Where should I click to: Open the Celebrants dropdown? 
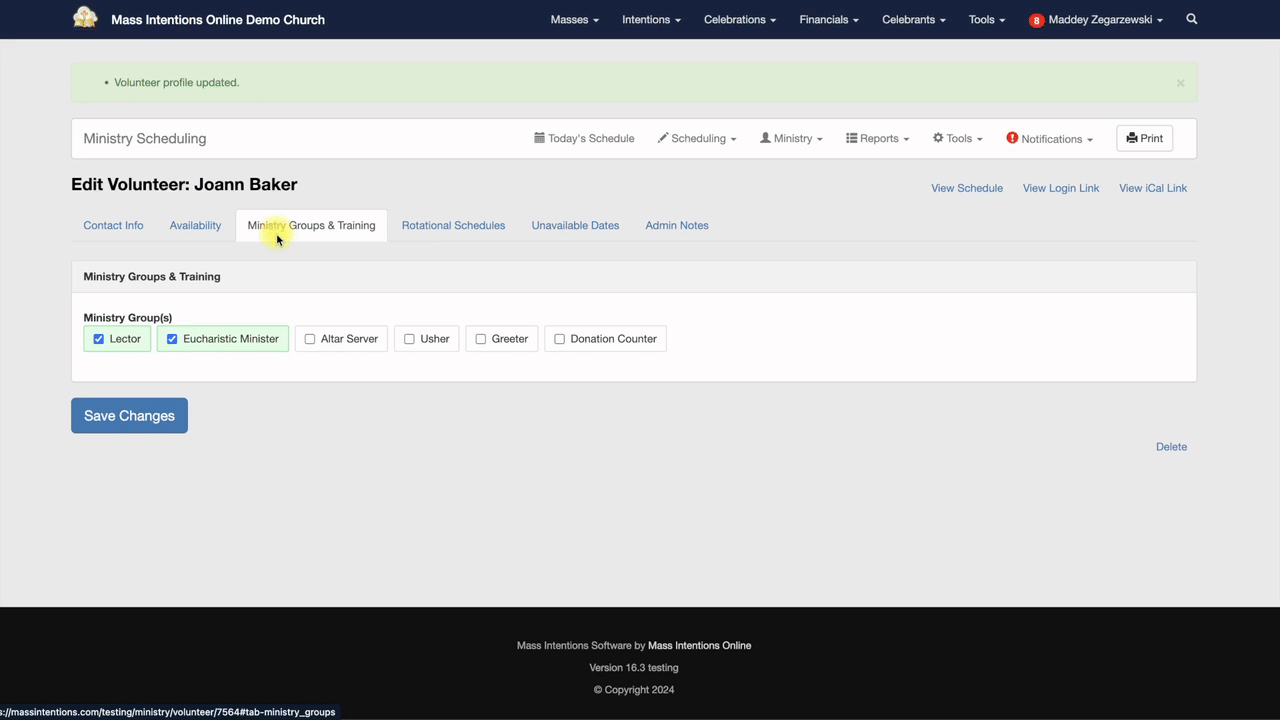tap(914, 20)
